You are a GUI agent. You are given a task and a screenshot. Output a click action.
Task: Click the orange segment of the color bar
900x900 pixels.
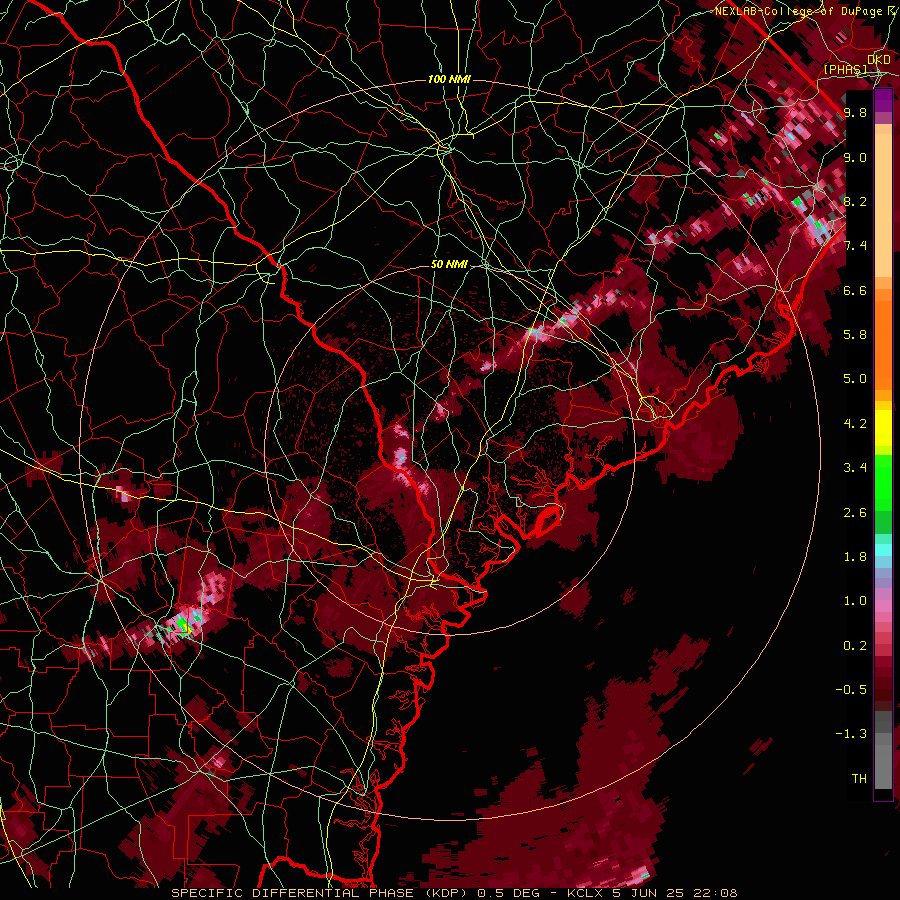click(x=883, y=345)
